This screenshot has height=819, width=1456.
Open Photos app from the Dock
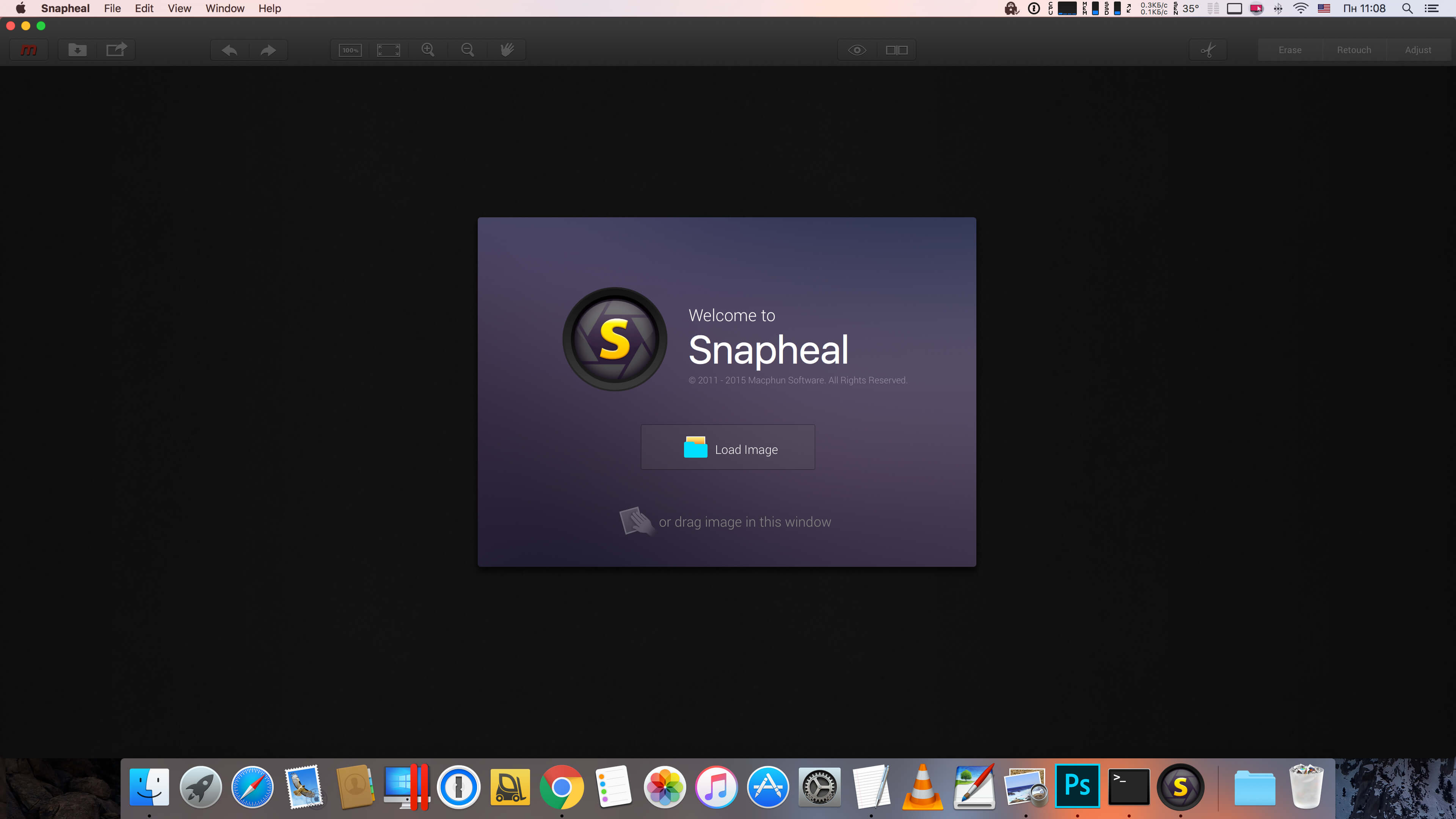coord(665,786)
